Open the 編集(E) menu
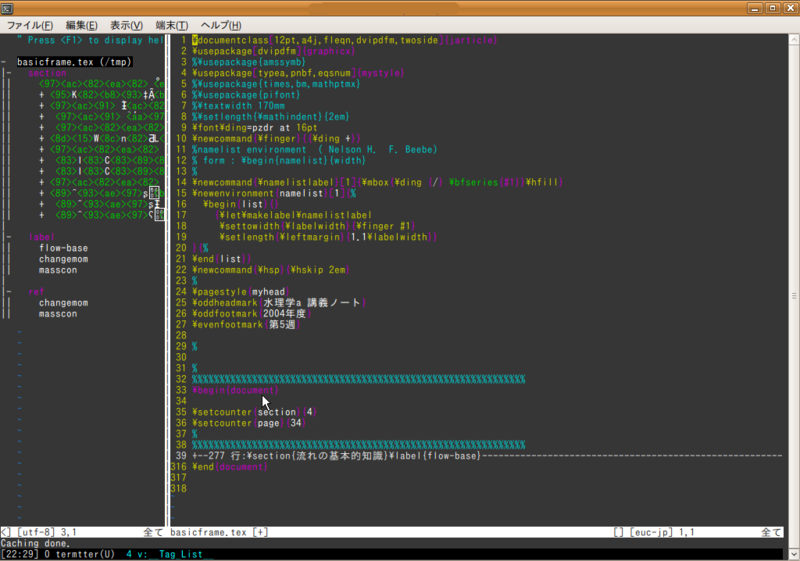This screenshot has height=561, width=800. tap(82, 25)
